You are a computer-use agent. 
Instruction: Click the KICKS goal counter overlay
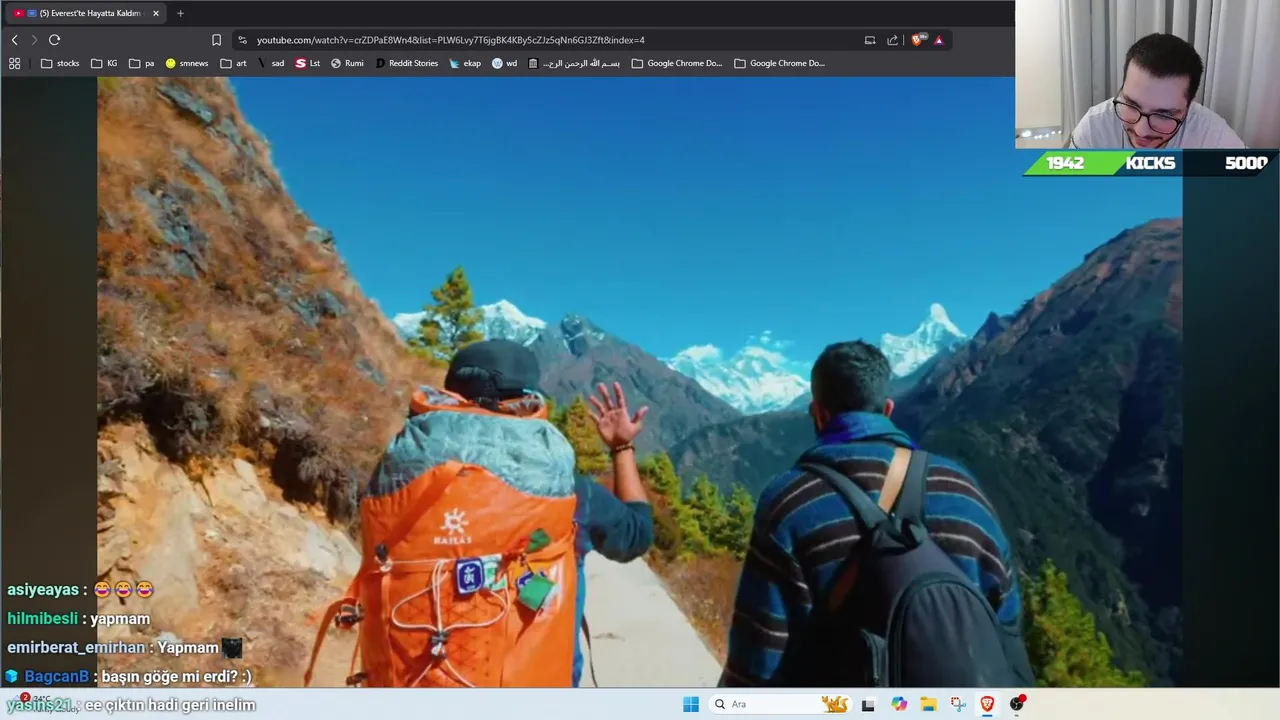1150,163
